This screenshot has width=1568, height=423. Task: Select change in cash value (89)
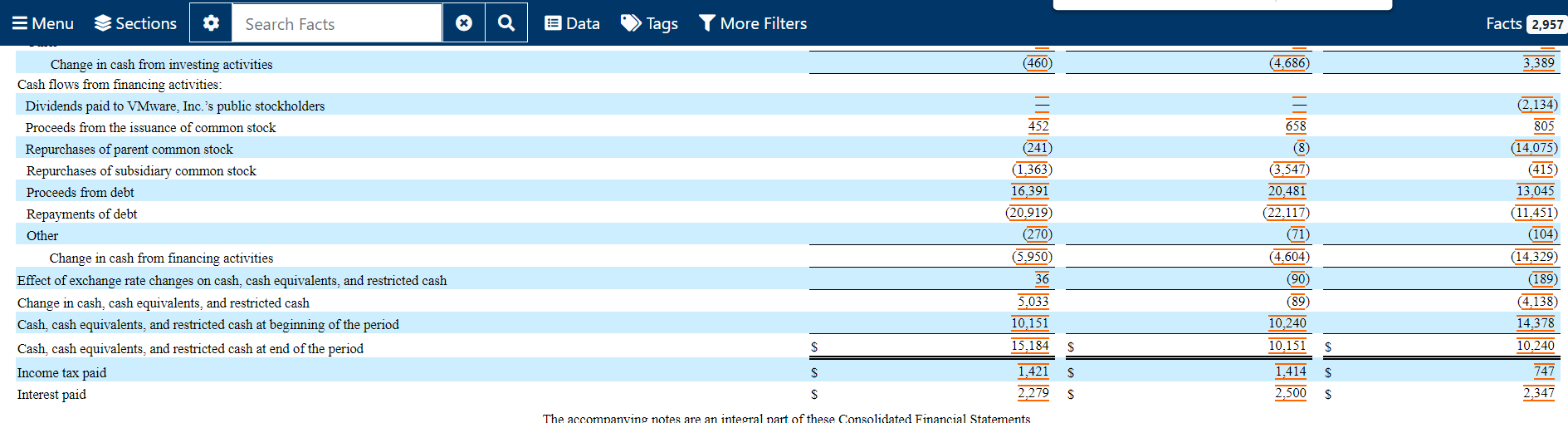pyautogui.click(x=1297, y=301)
